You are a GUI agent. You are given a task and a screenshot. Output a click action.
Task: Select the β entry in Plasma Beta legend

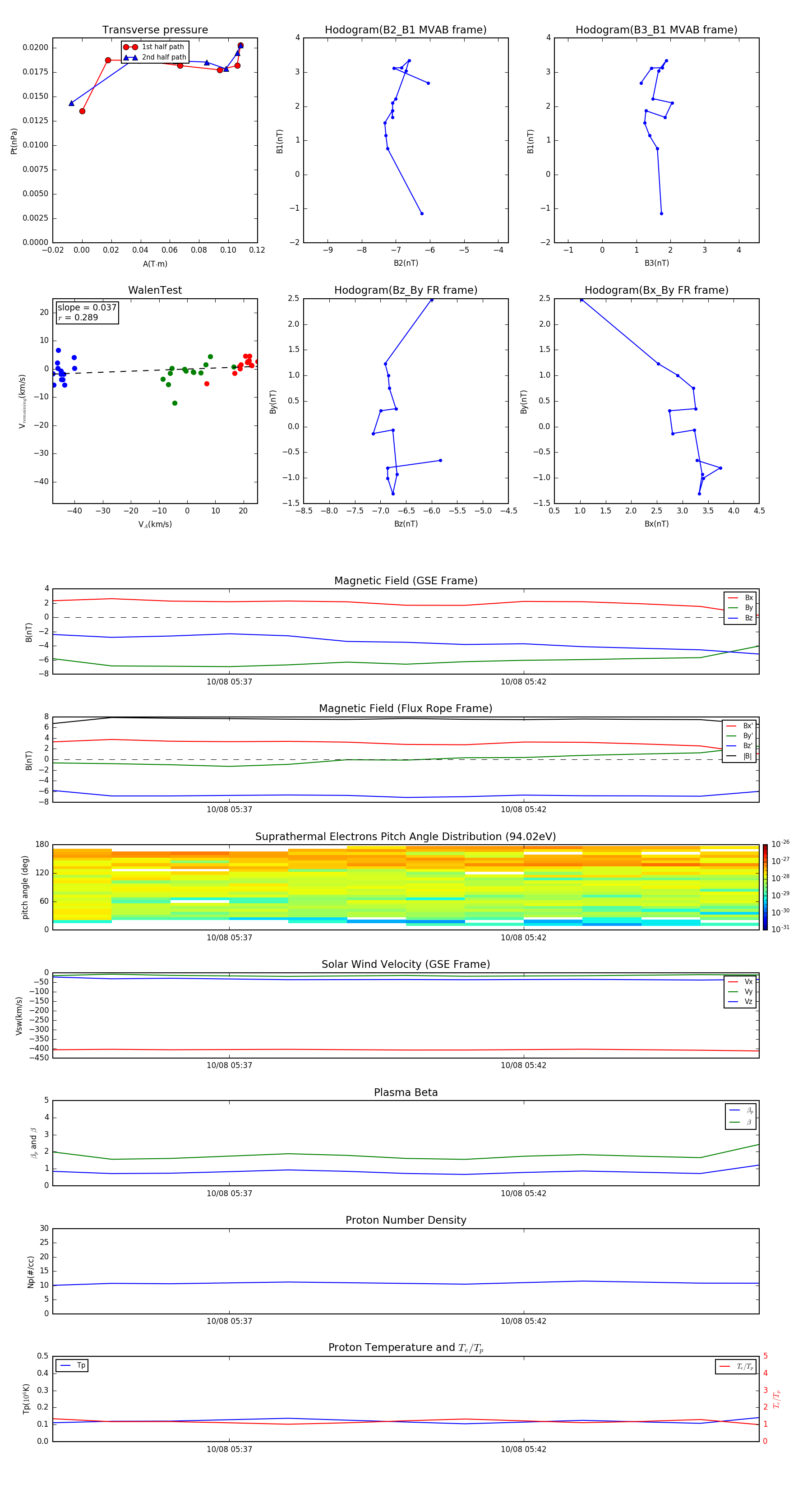[x=741, y=1122]
